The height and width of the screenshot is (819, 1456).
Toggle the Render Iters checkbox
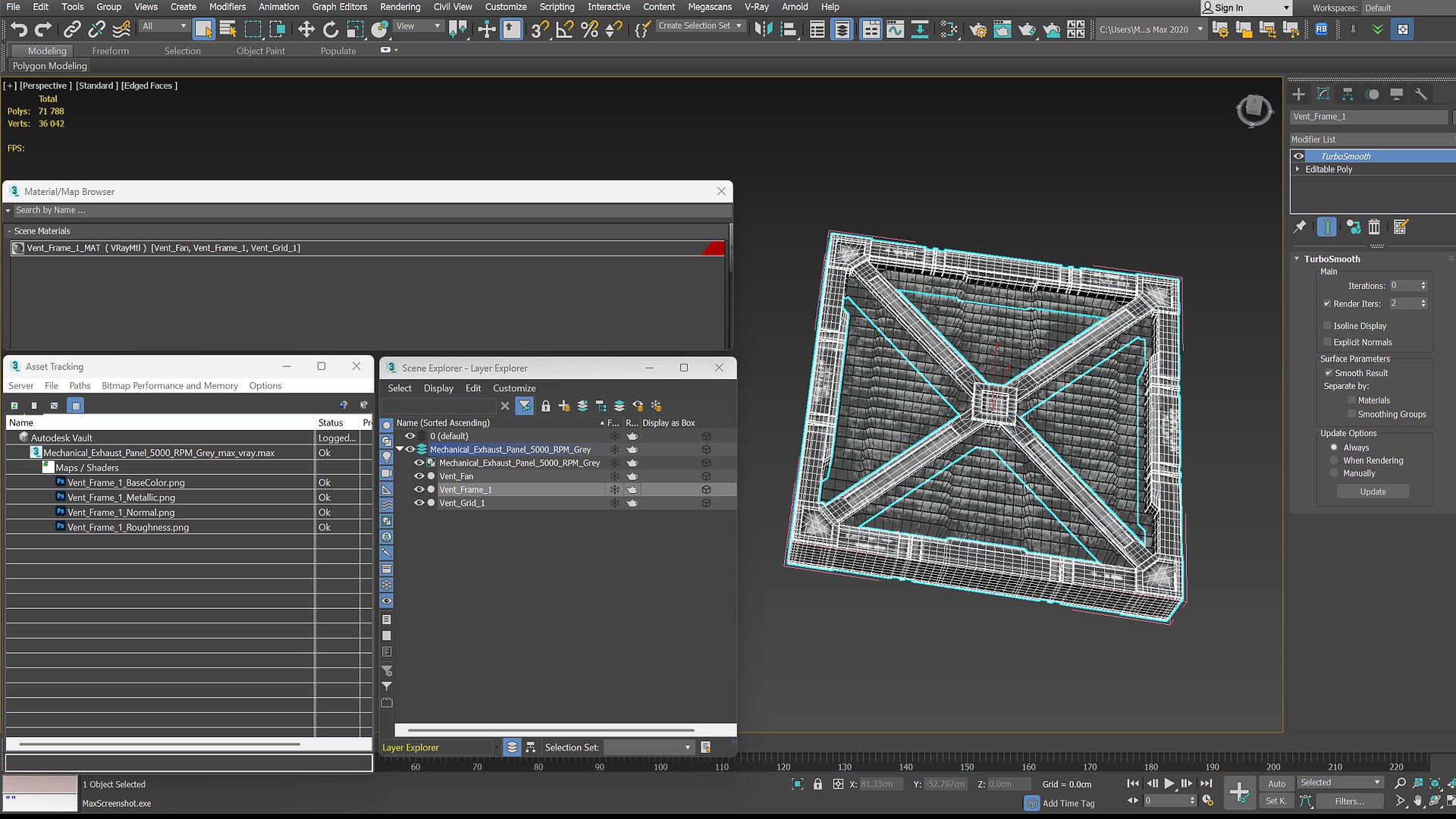(1327, 304)
